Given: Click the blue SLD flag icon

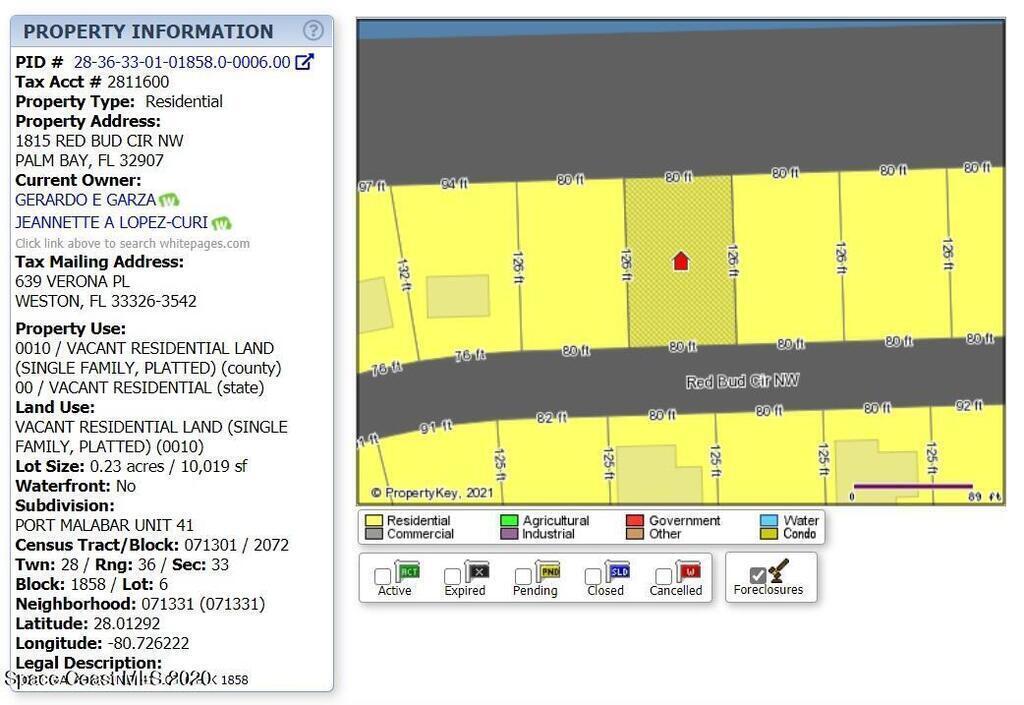Looking at the screenshot, I should click(617, 572).
